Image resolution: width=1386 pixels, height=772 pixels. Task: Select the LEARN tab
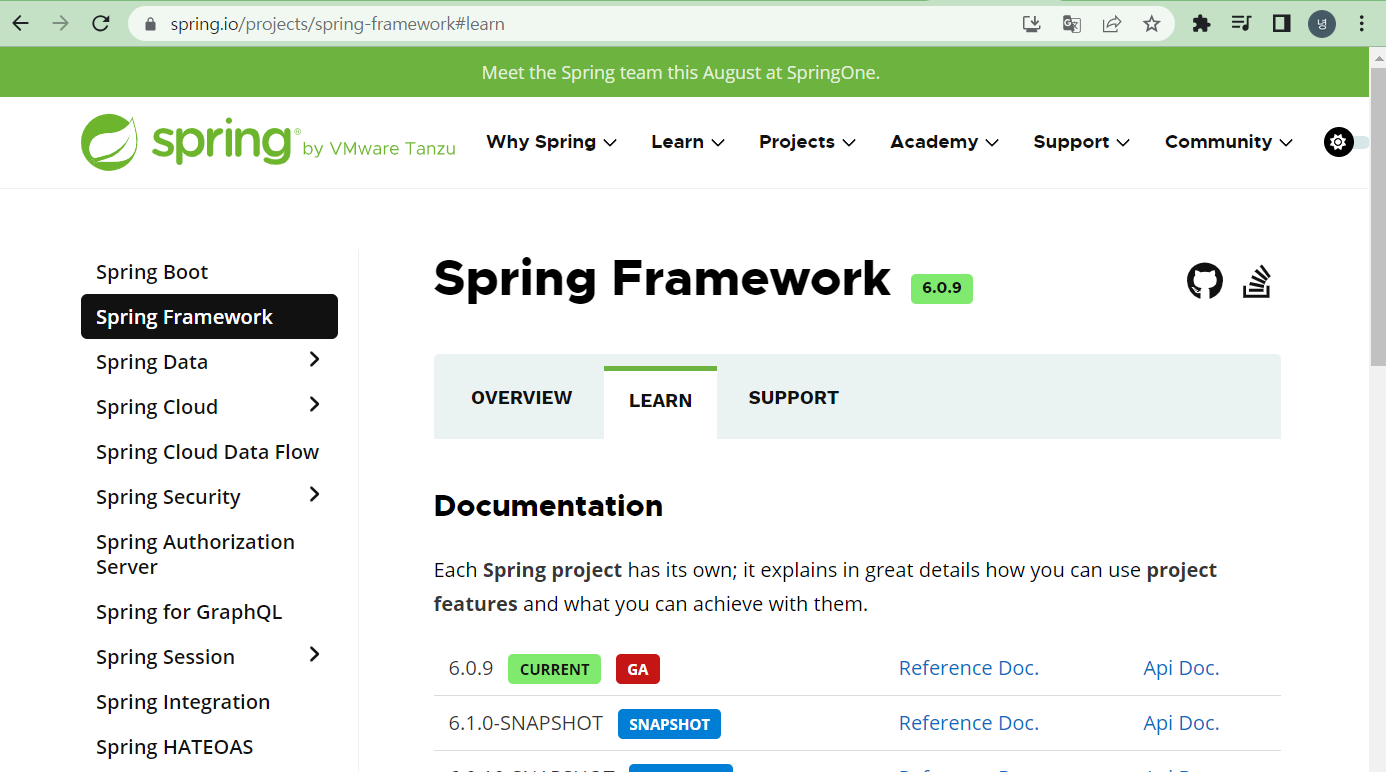[x=660, y=401]
